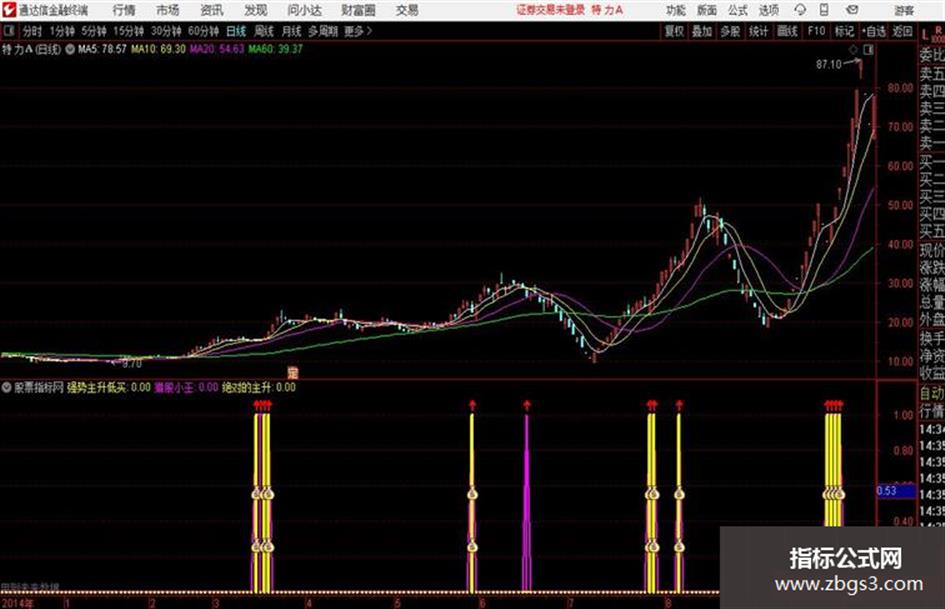Viewport: 945px width, 609px height.
Task: Click the 特力A(日线) chart title
Action: [31, 49]
